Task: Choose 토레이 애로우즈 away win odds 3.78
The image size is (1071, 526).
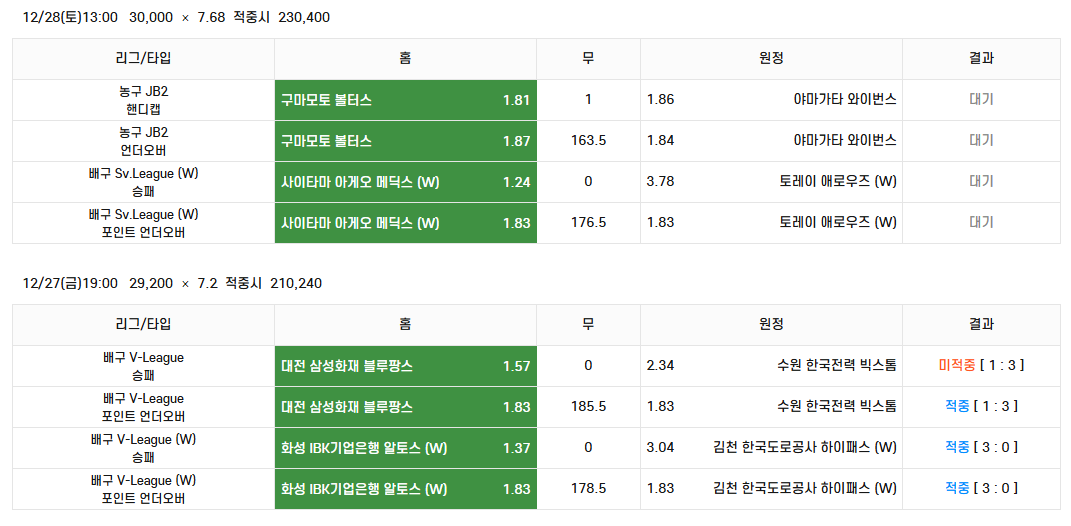Action: (x=771, y=182)
